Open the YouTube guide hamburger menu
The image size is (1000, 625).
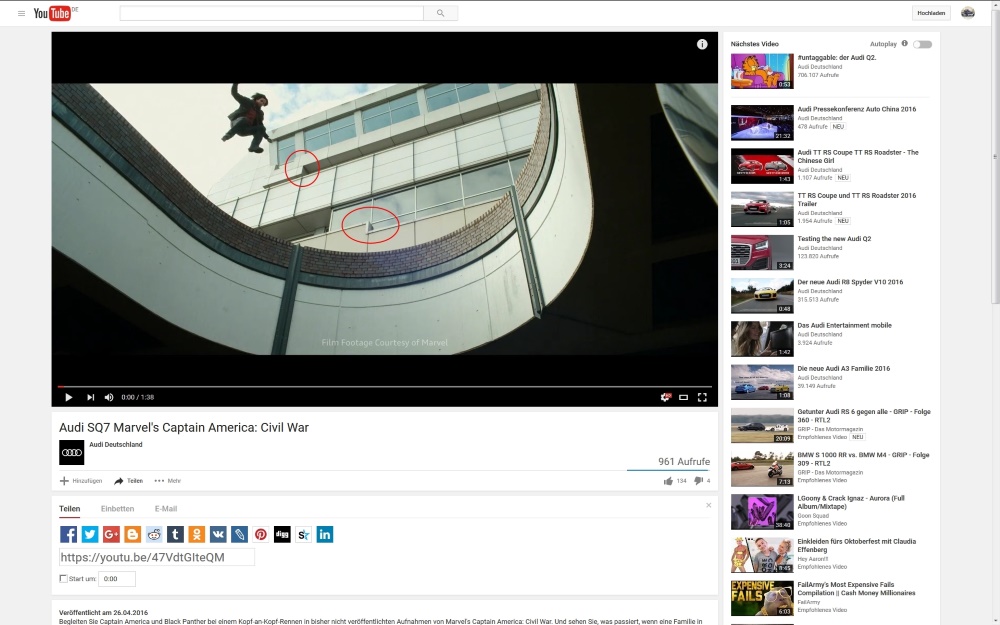(x=21, y=13)
